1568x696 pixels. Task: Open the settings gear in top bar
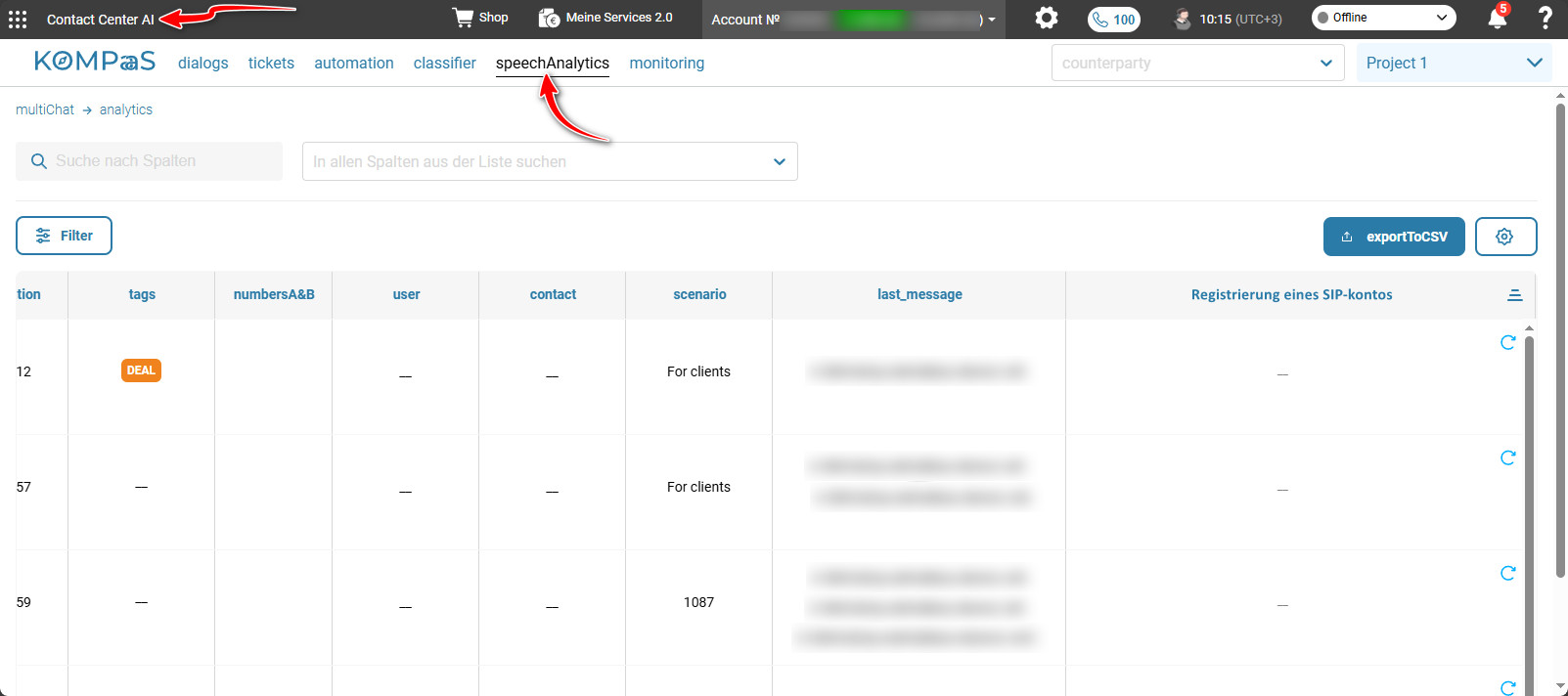1047,18
